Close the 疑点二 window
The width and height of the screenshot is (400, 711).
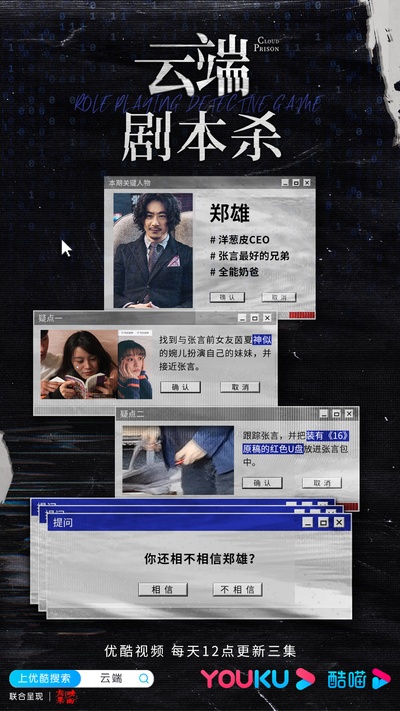(x=348, y=414)
